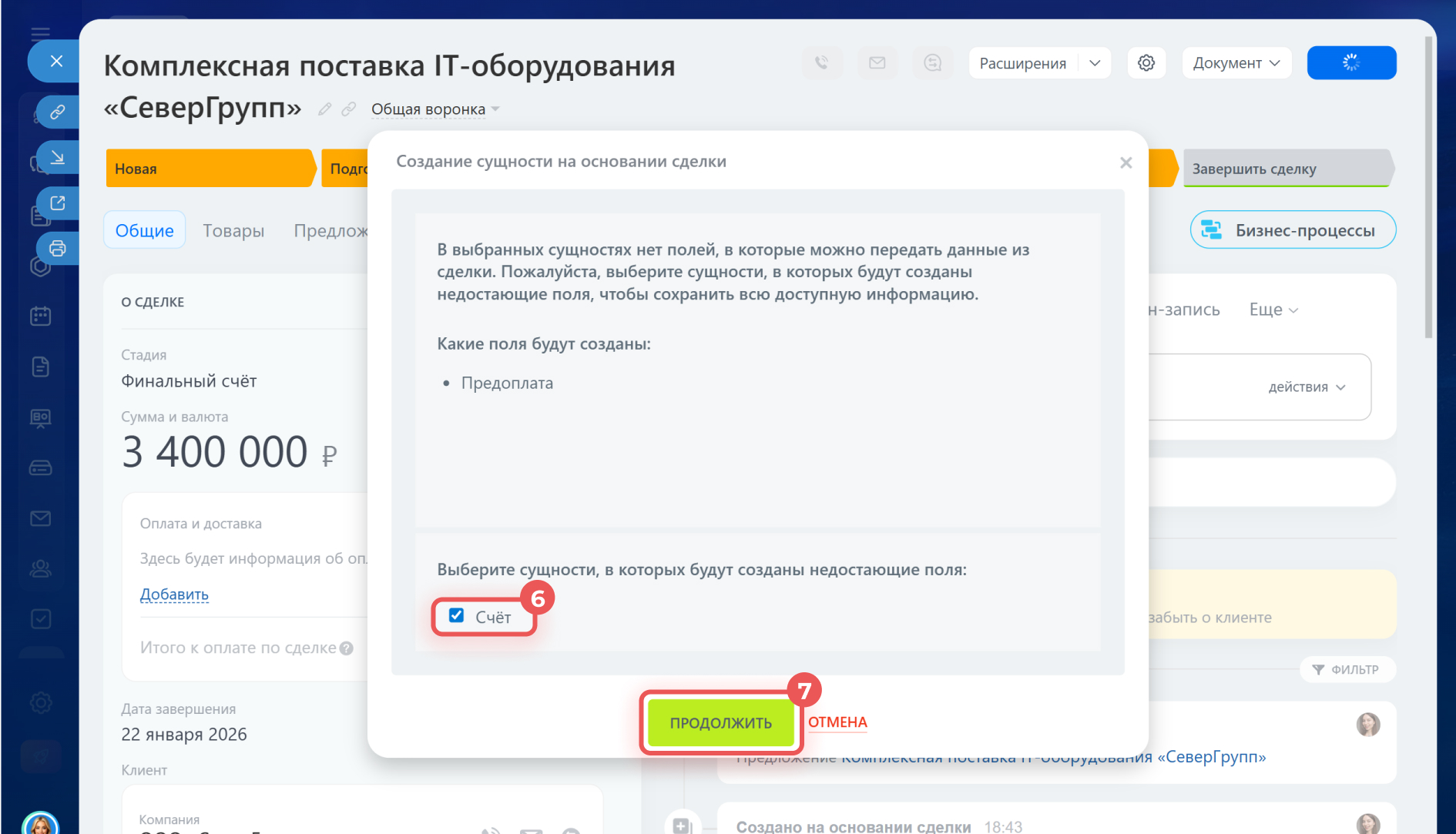Select the Новая stage in pipeline bar
Image resolution: width=1456 pixels, height=834 pixels.
click(208, 169)
